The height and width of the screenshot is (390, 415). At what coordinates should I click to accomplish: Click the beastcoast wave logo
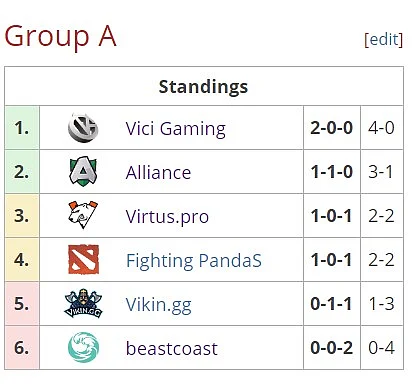click(83, 347)
